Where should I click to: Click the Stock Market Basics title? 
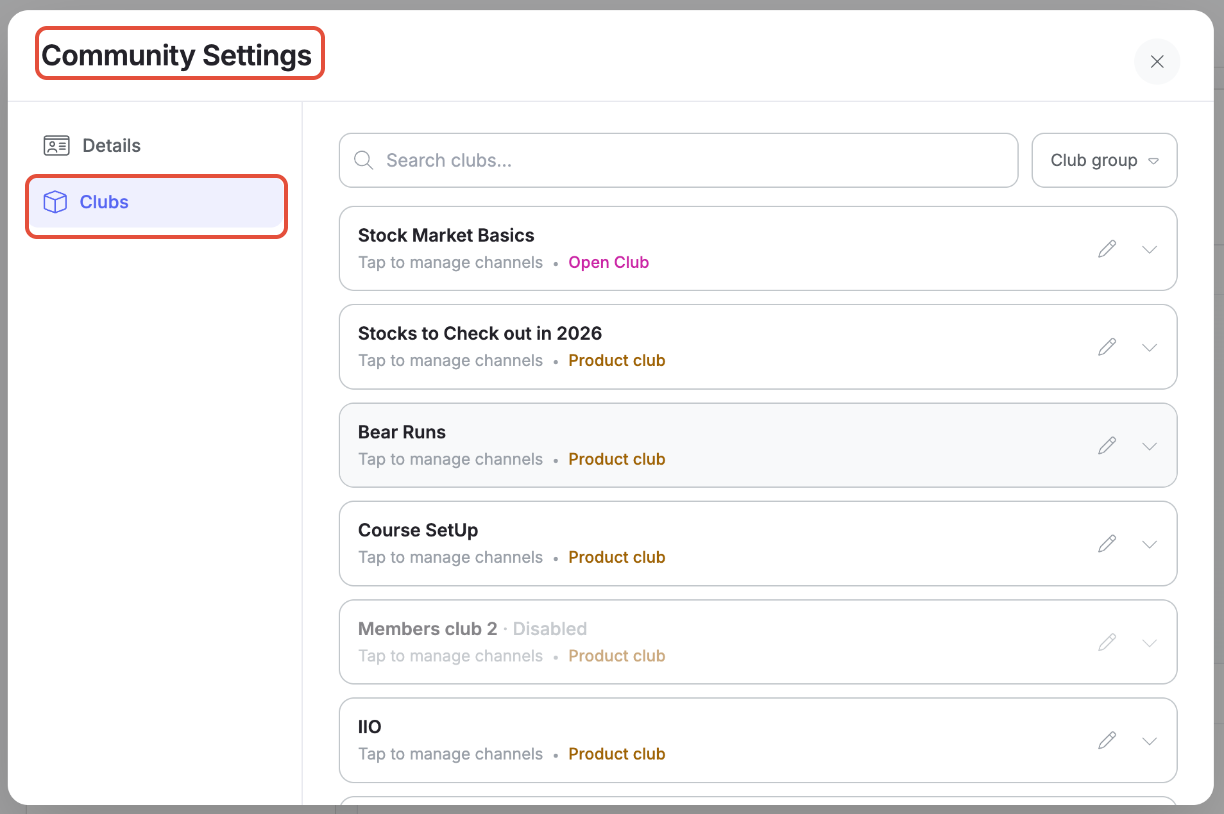(446, 235)
